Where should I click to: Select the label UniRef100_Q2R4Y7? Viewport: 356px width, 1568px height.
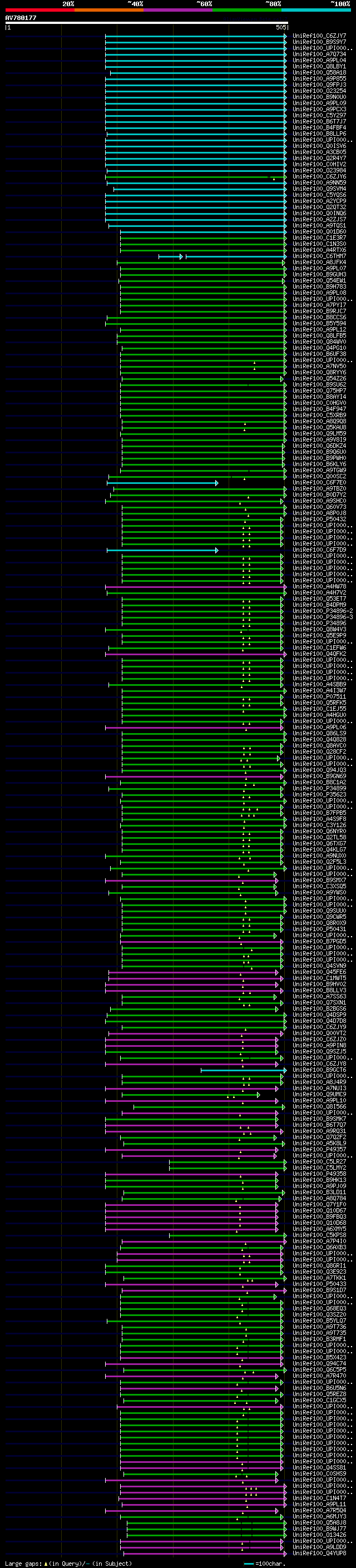tap(319, 159)
